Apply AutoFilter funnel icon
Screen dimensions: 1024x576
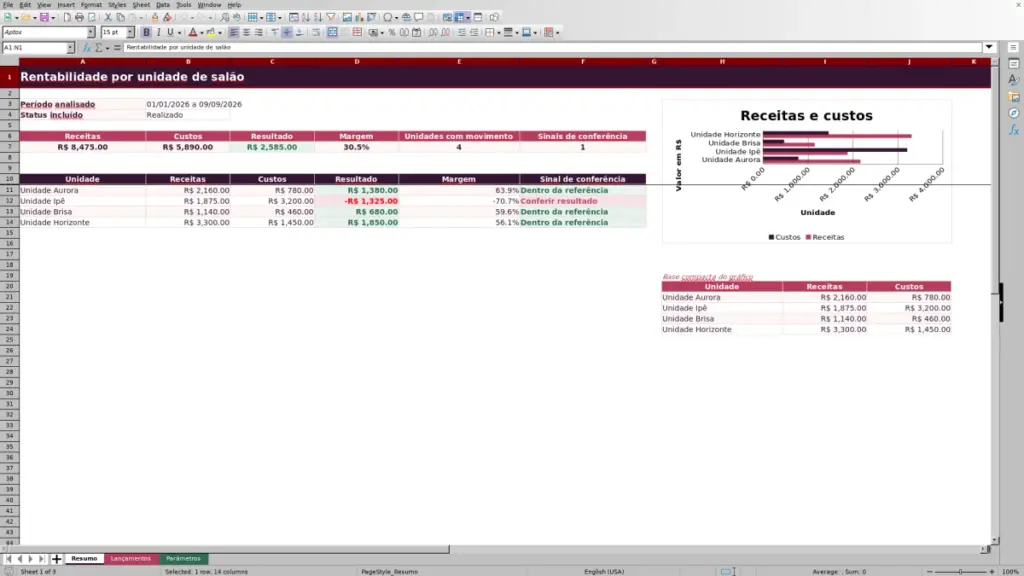(x=331, y=17)
